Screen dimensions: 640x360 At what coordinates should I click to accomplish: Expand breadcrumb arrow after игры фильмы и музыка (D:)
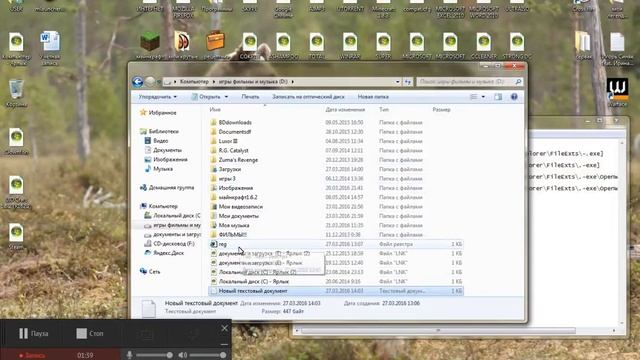tap(293, 82)
